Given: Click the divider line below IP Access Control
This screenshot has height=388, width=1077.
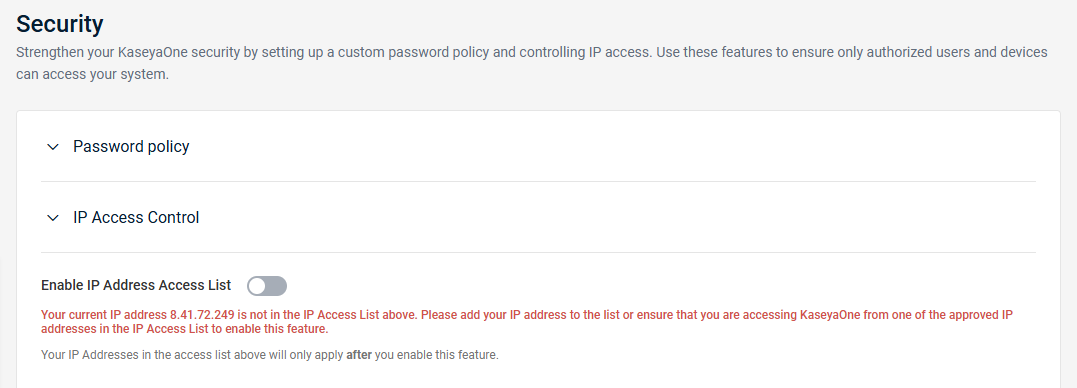Looking at the screenshot, I should (x=538, y=253).
